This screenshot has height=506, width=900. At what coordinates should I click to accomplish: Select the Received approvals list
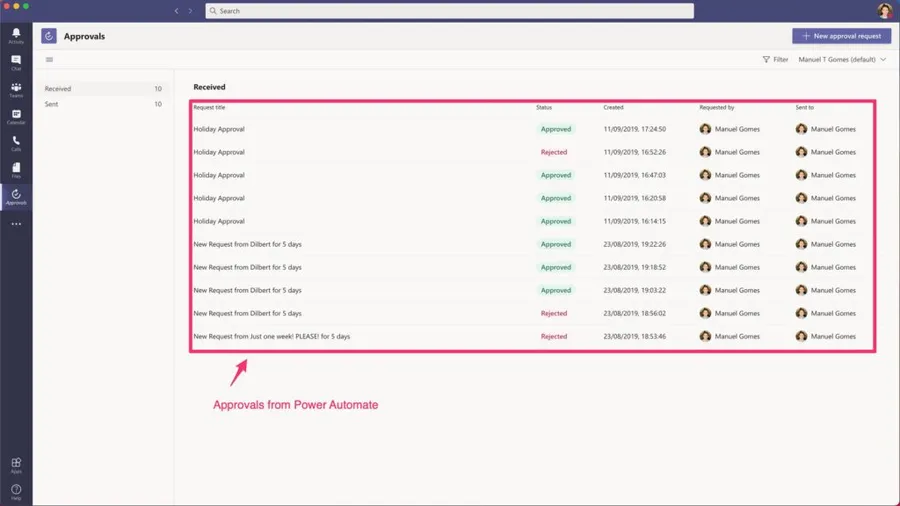[102, 89]
